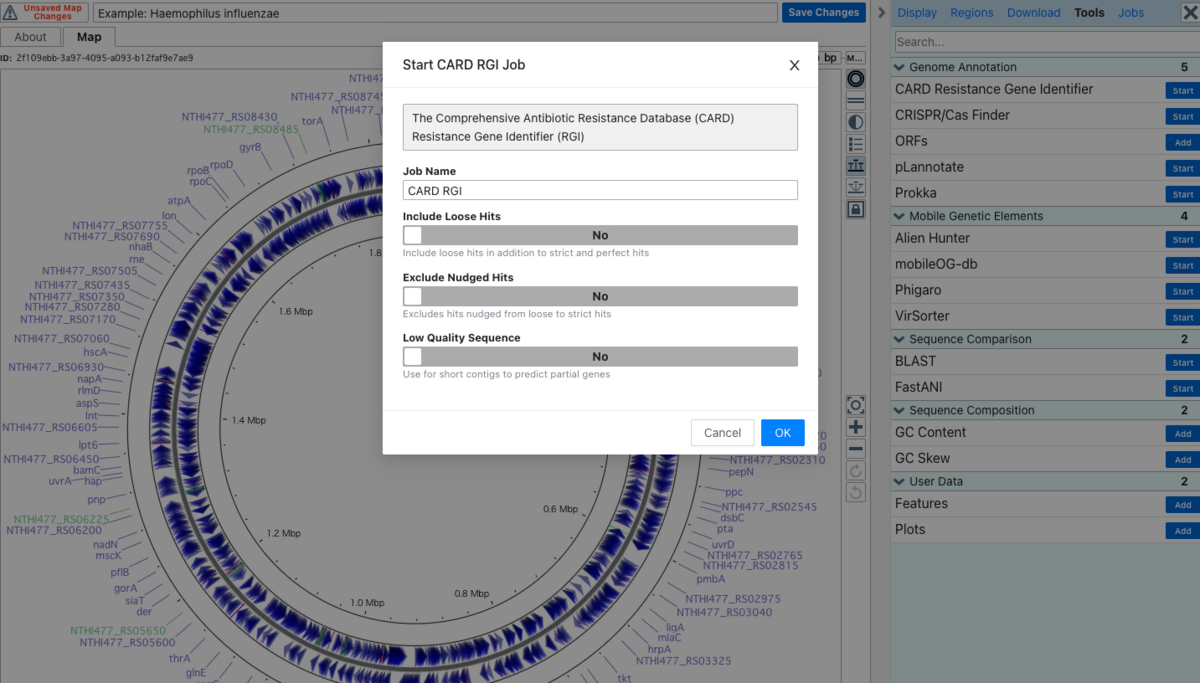Start CRISPR/Cas Finder tool

[1183, 116]
